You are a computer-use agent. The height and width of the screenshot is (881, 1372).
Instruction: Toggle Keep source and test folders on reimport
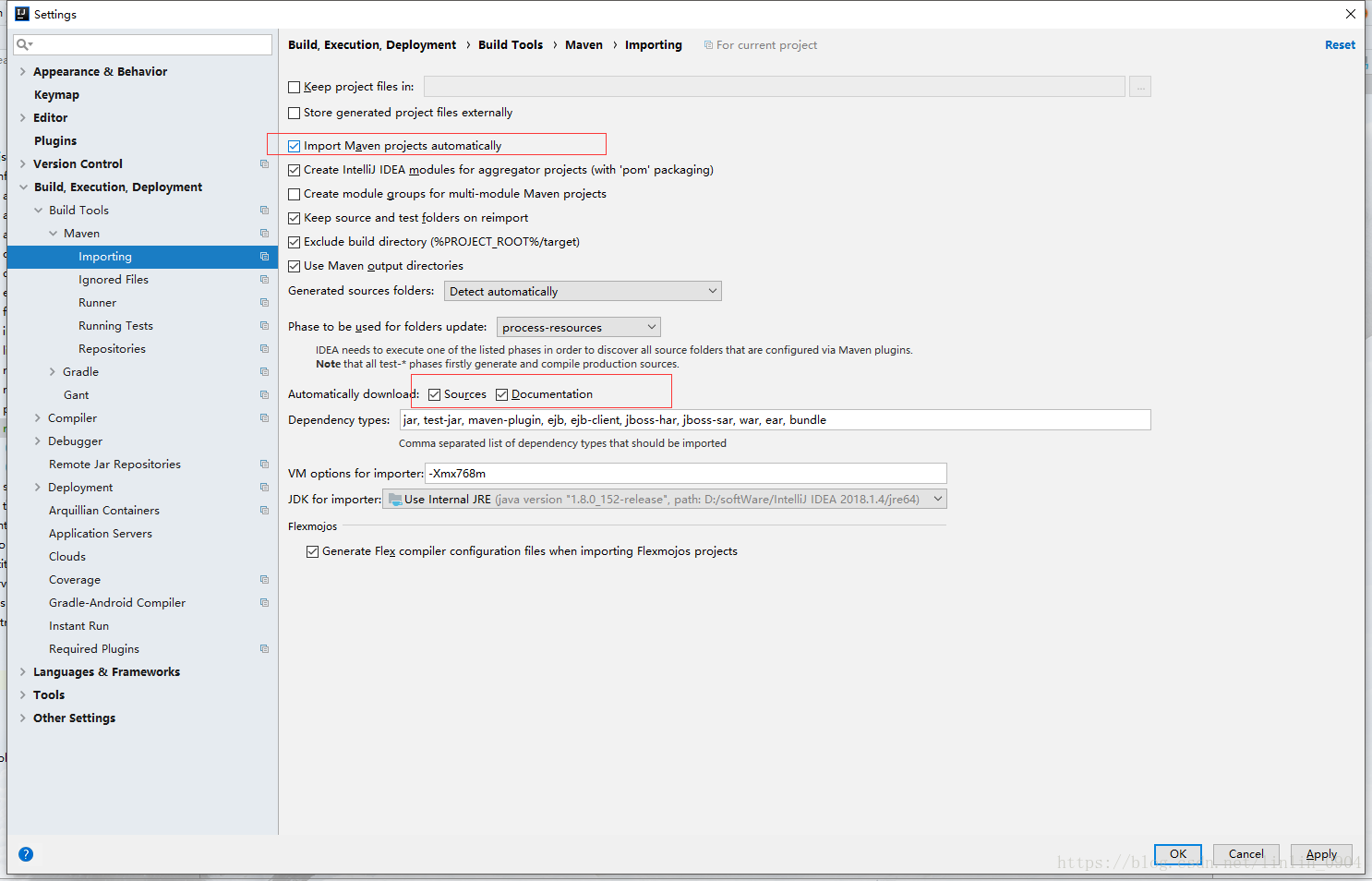tap(295, 218)
